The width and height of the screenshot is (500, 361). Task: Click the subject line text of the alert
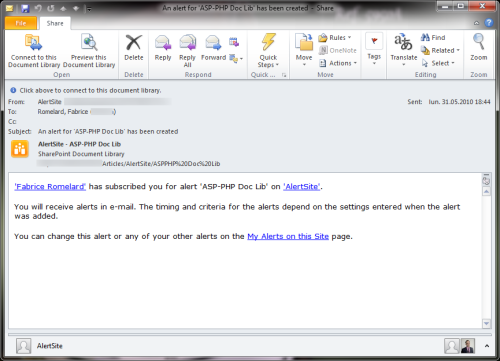(108, 131)
